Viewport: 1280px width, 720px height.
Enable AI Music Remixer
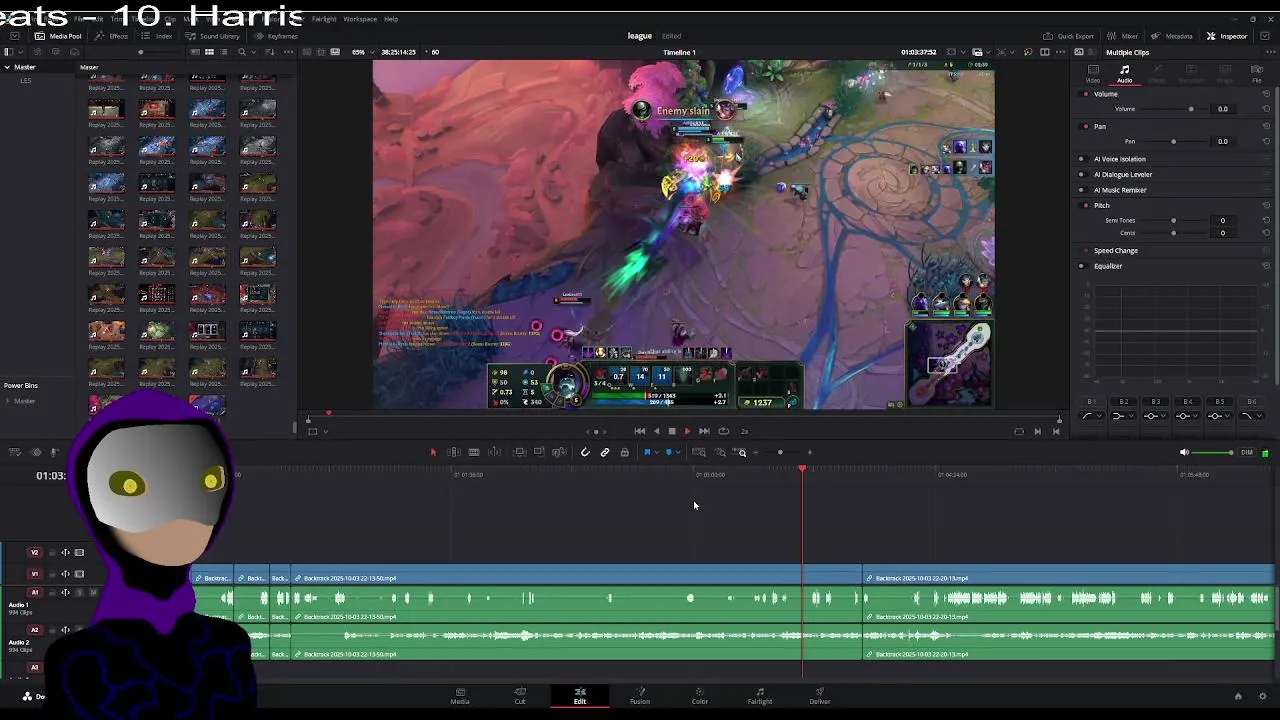click(1081, 190)
